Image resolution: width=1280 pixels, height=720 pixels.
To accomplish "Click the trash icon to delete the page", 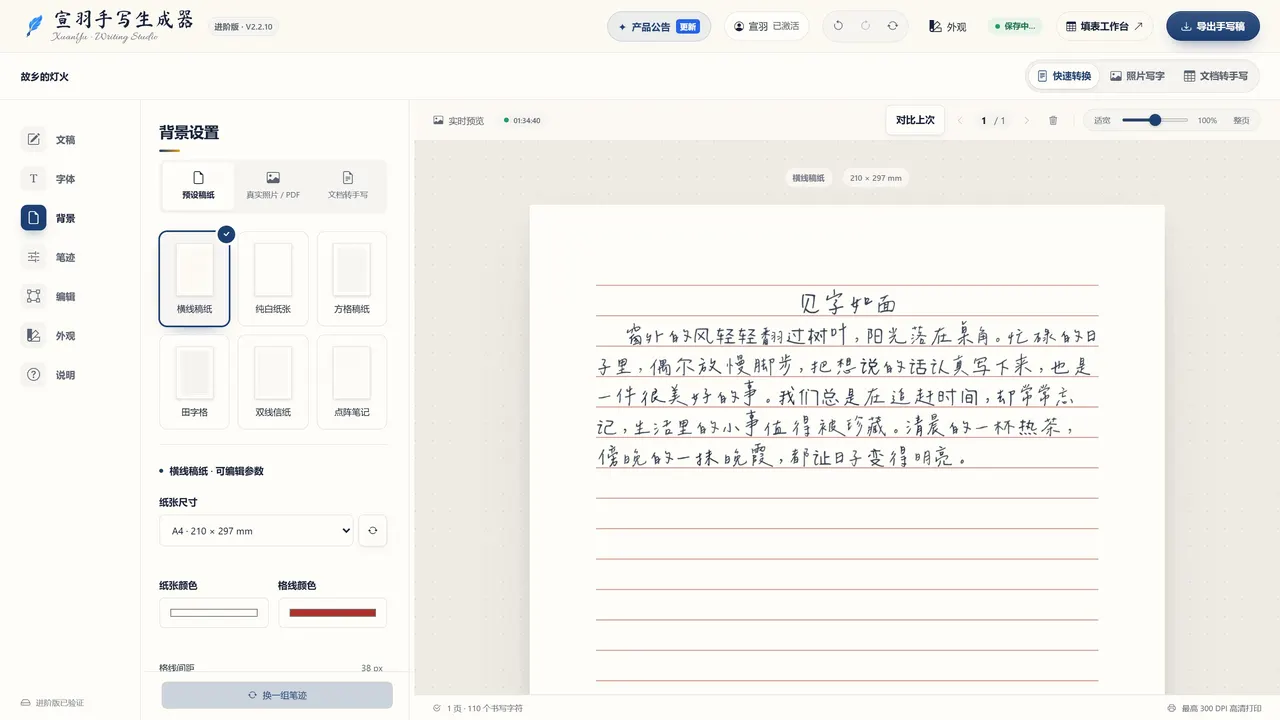I will click(x=1053, y=120).
